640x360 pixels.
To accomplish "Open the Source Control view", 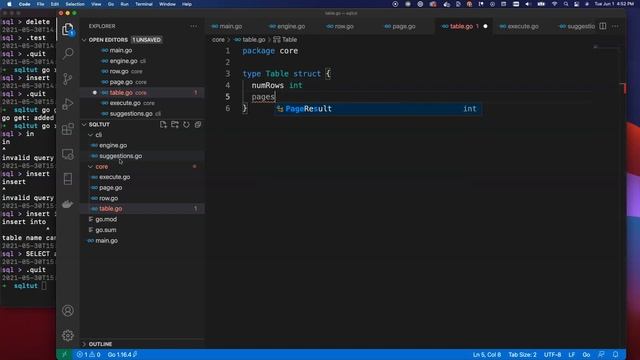I will [68, 78].
